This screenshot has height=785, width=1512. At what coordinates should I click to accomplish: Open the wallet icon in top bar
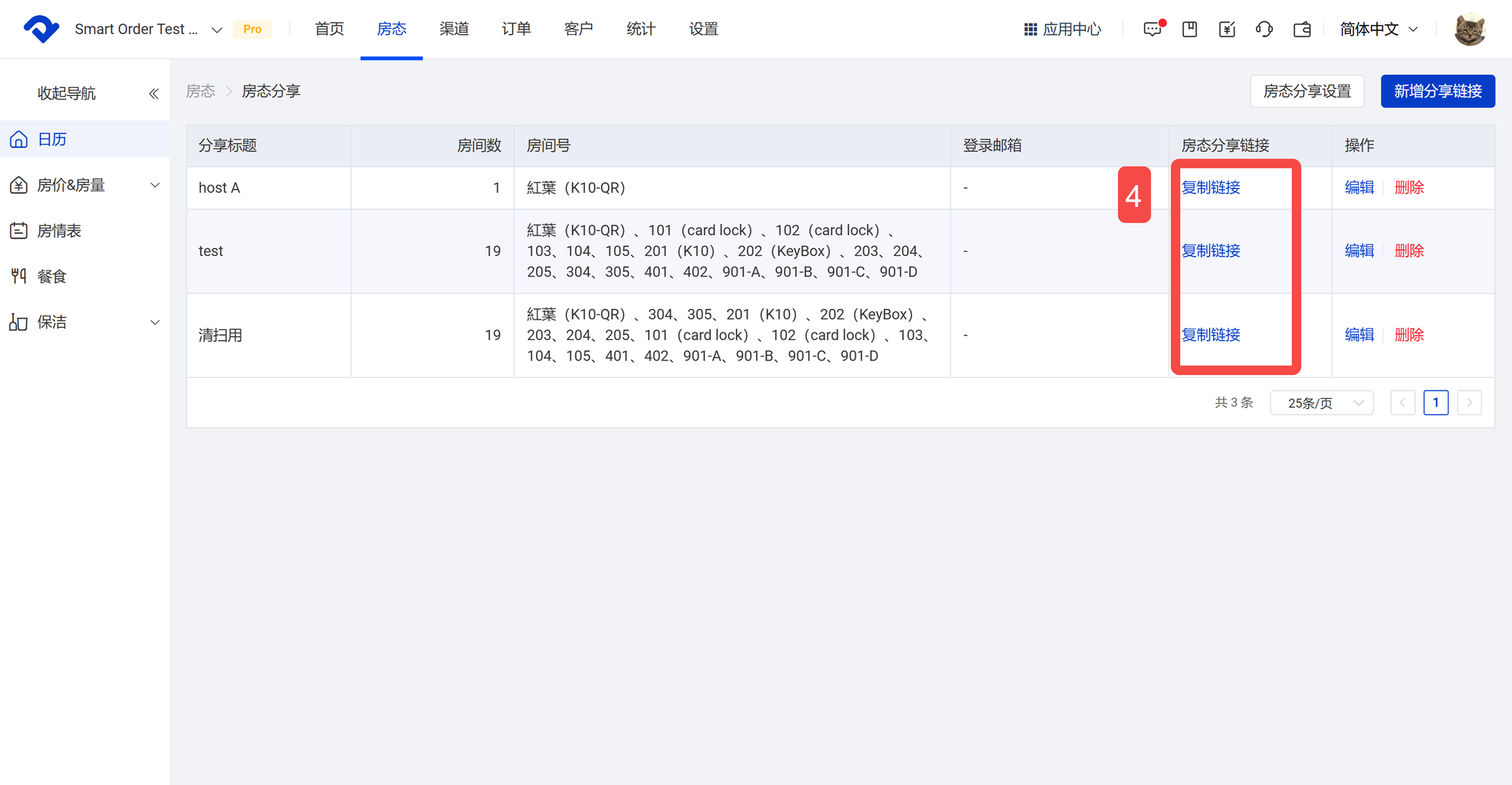[1302, 29]
